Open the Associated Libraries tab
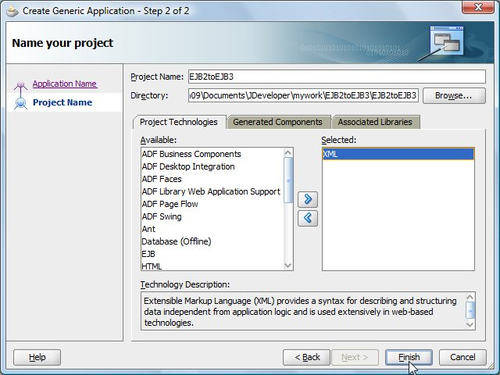The width and height of the screenshot is (500, 375). click(375, 122)
